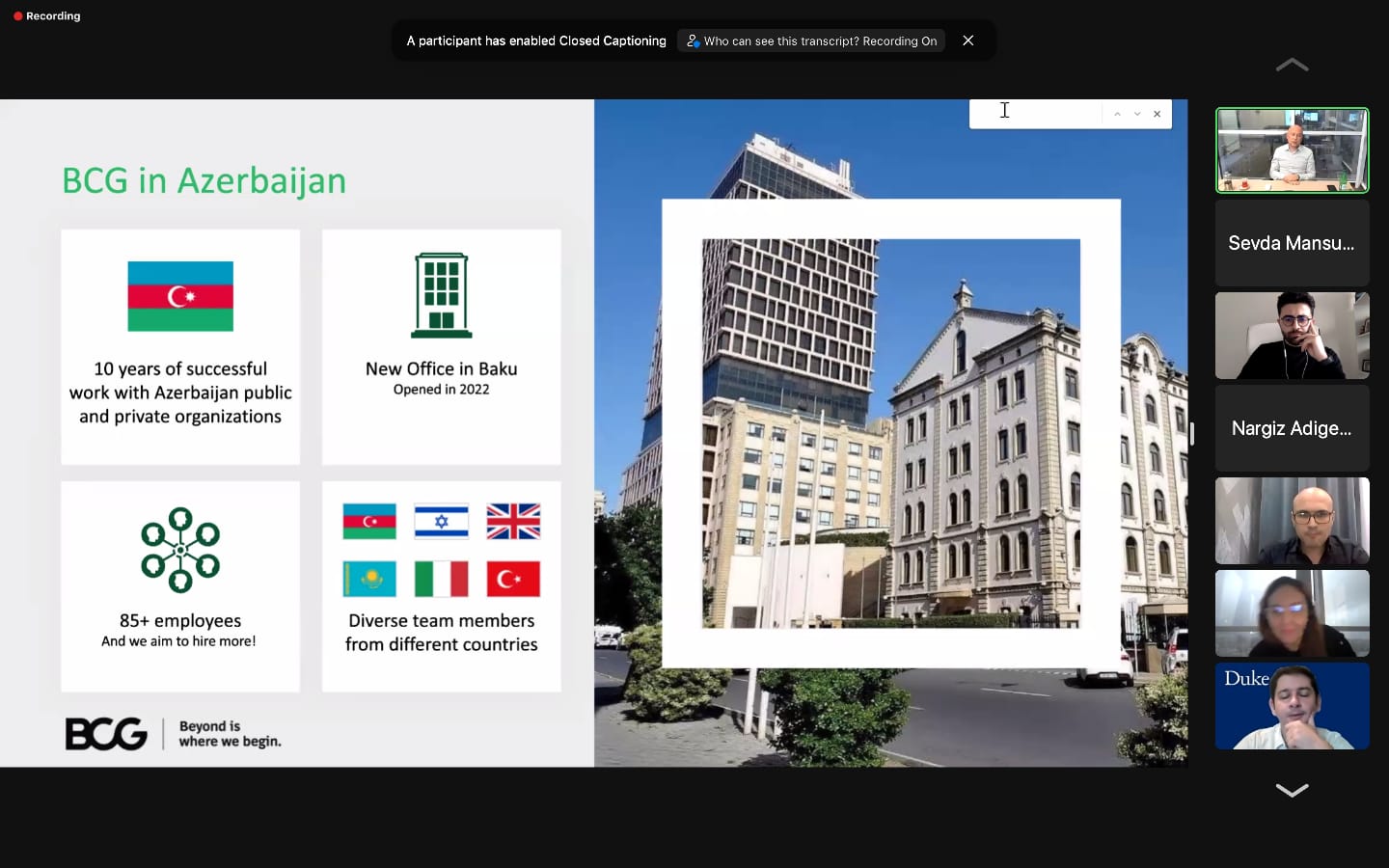Click the BCG logo on slide
The width and height of the screenshot is (1389, 868).
pyautogui.click(x=106, y=734)
